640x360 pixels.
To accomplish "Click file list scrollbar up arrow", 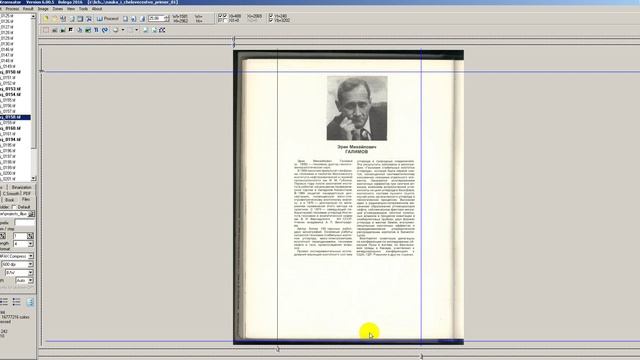I will 33,16.
